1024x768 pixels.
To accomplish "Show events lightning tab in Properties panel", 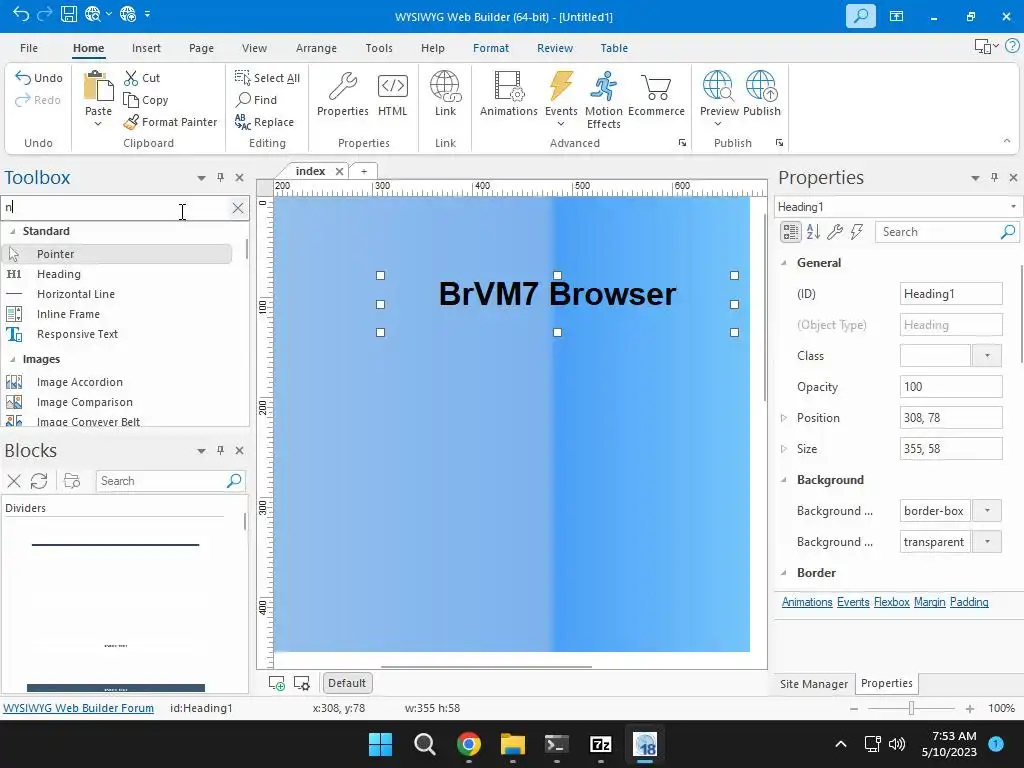I will [x=857, y=232].
